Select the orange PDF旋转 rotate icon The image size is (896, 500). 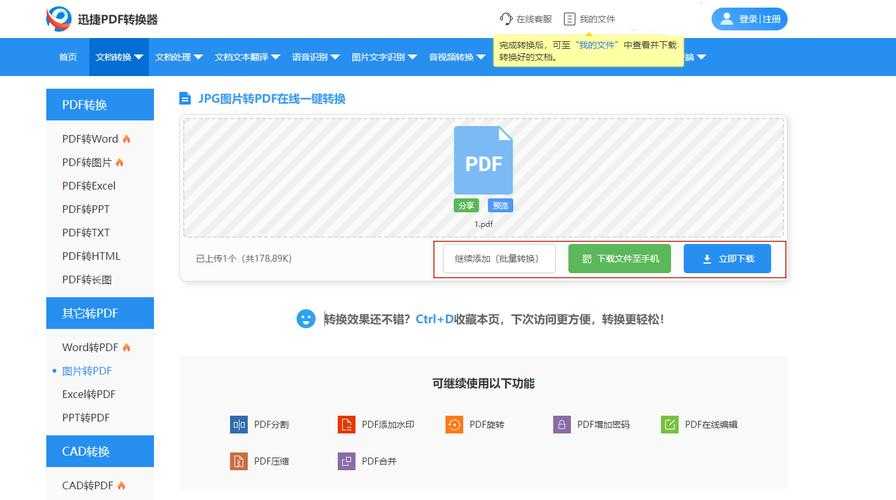454,424
